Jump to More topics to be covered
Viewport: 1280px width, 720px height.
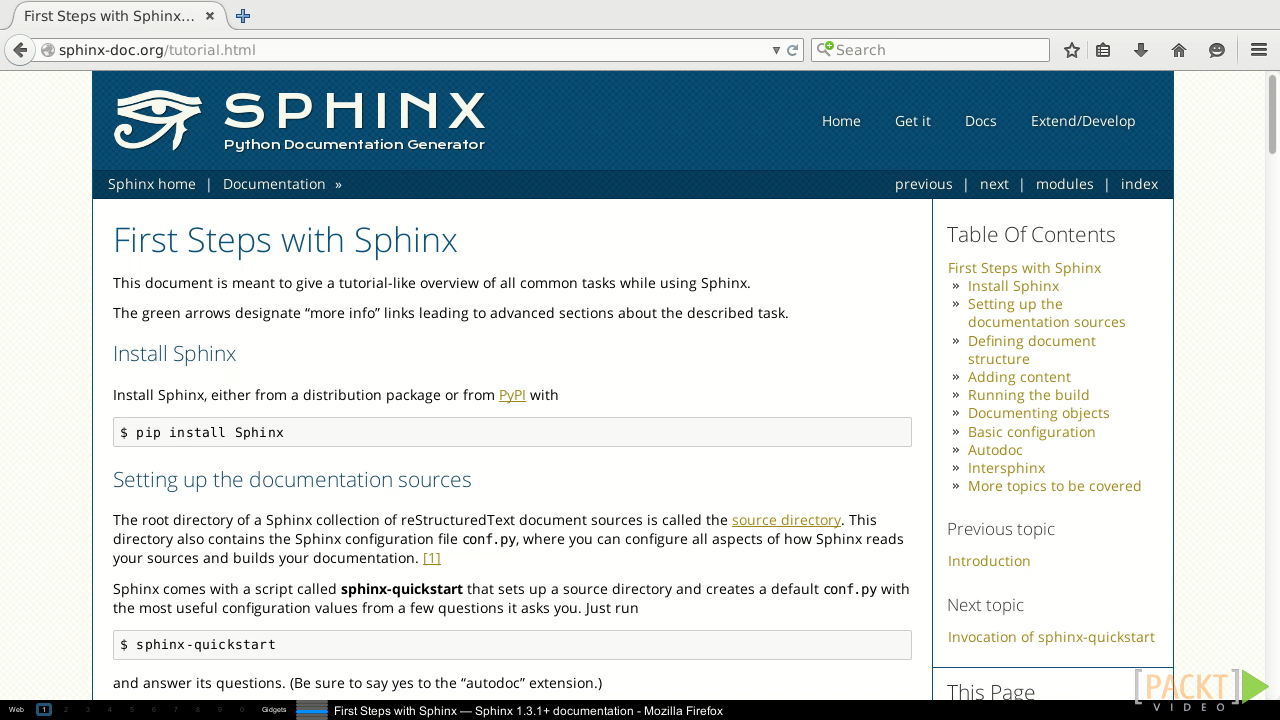[1054, 486]
